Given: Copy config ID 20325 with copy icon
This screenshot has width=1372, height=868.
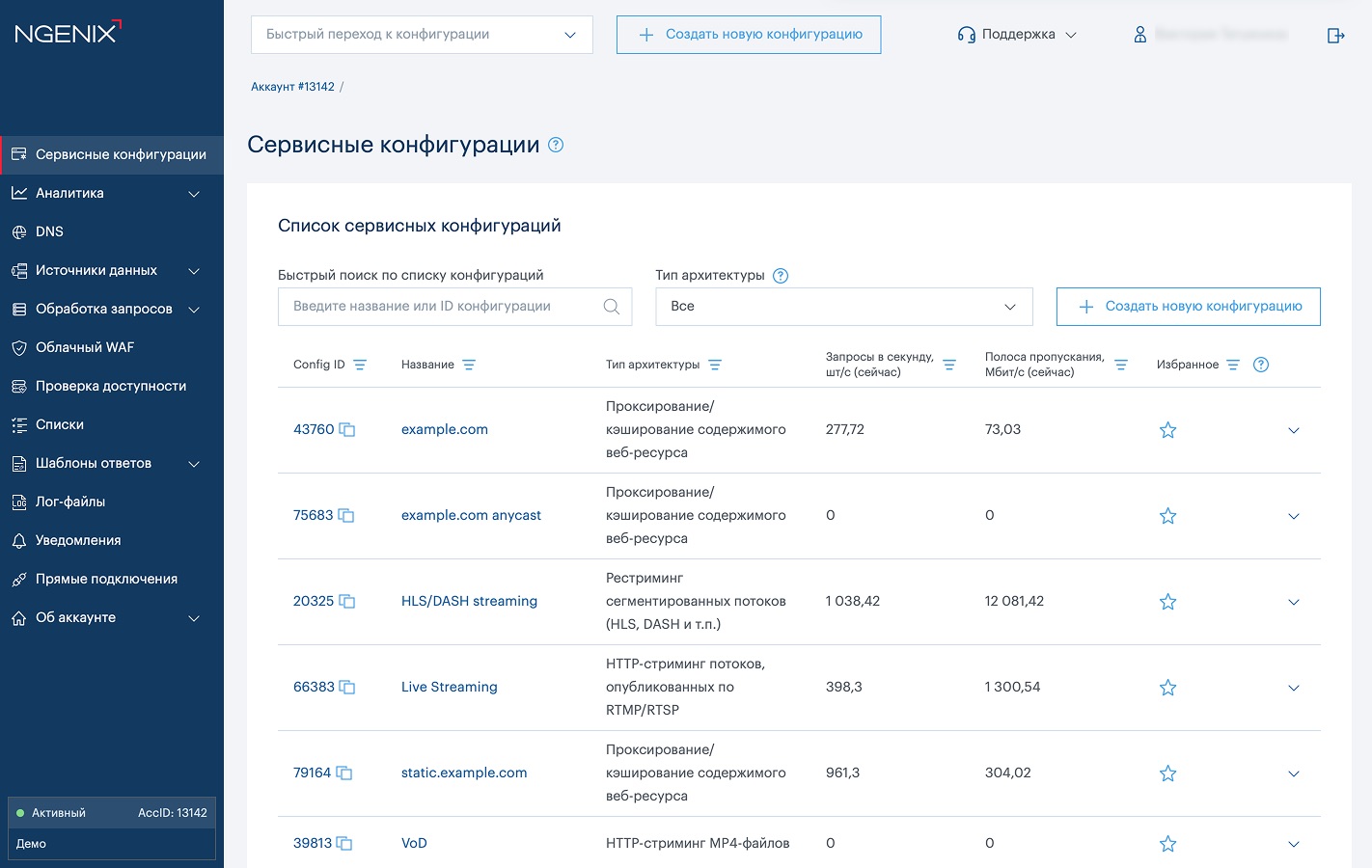Looking at the screenshot, I should pos(347,602).
